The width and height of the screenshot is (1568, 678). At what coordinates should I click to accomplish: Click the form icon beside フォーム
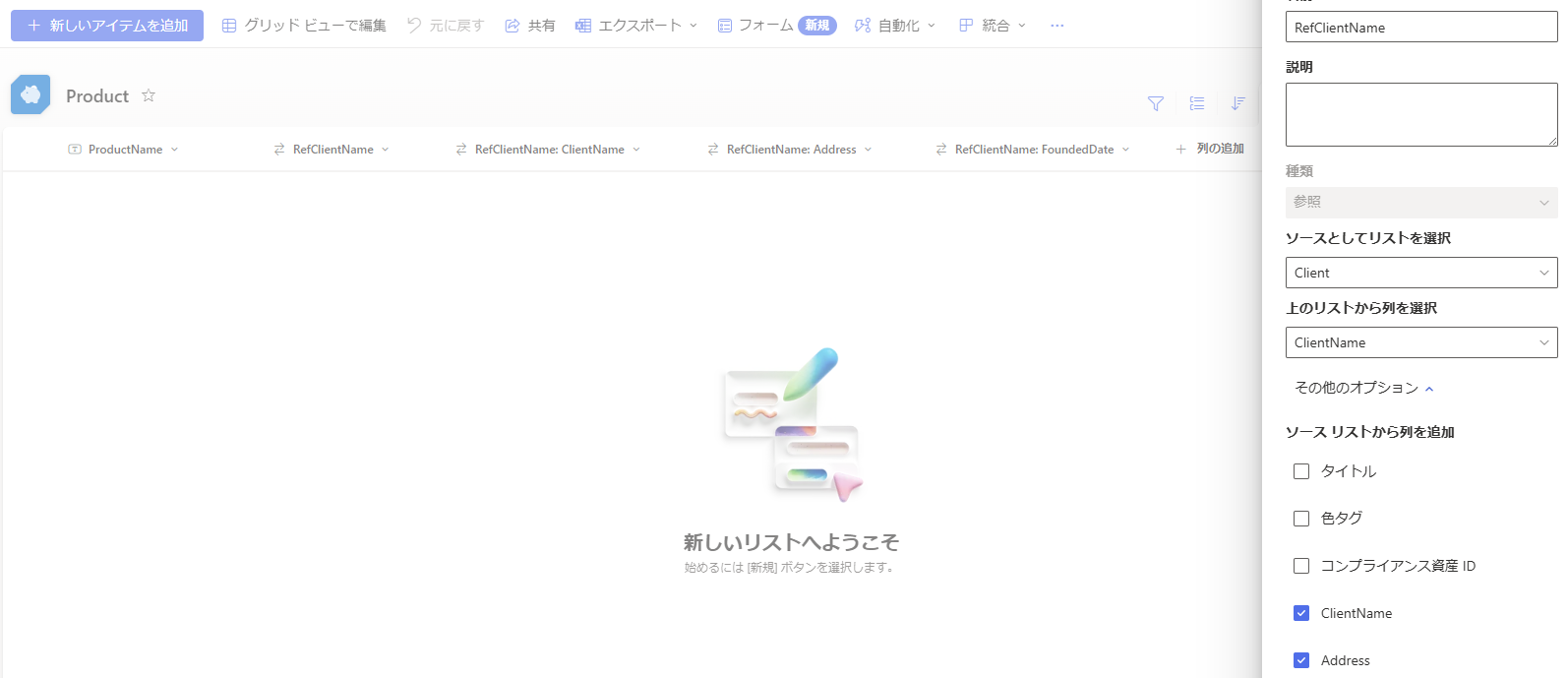pyautogui.click(x=725, y=26)
